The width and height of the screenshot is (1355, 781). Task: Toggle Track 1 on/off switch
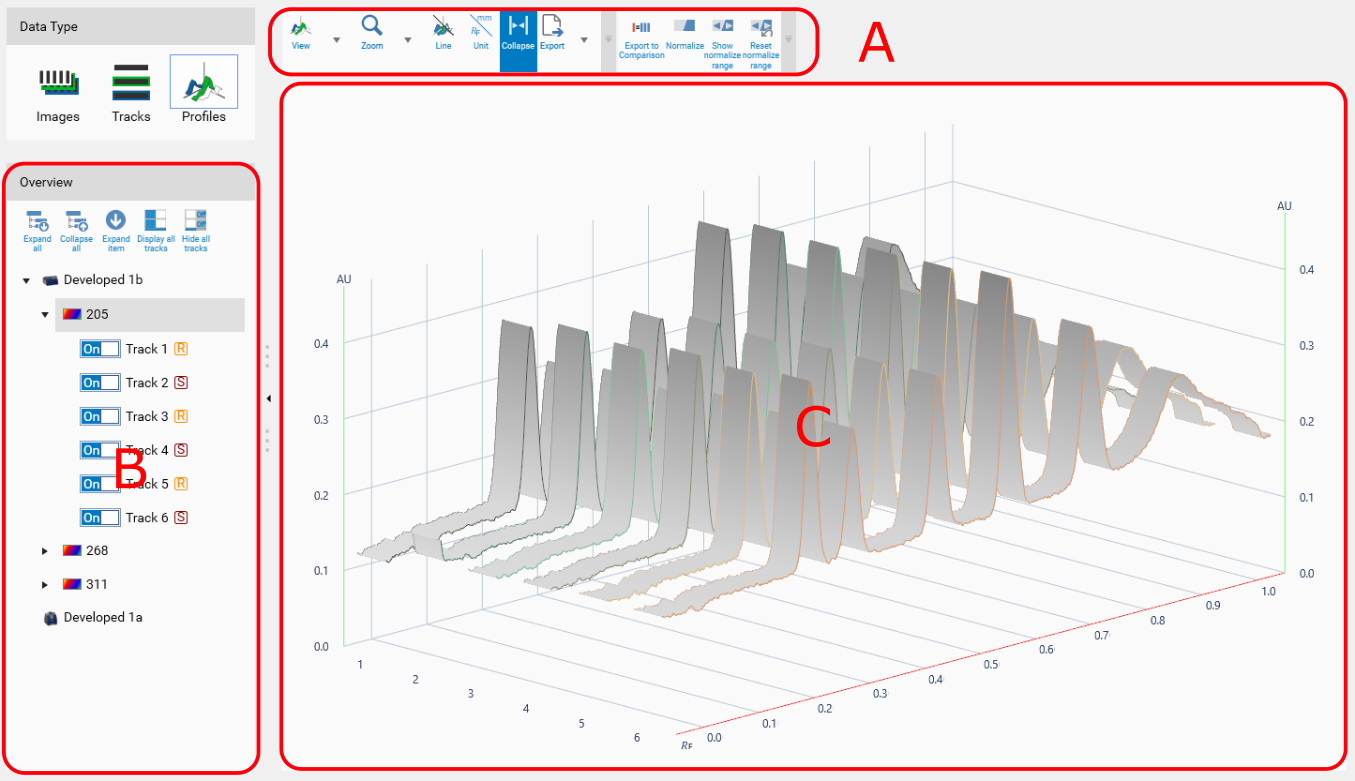point(99,349)
